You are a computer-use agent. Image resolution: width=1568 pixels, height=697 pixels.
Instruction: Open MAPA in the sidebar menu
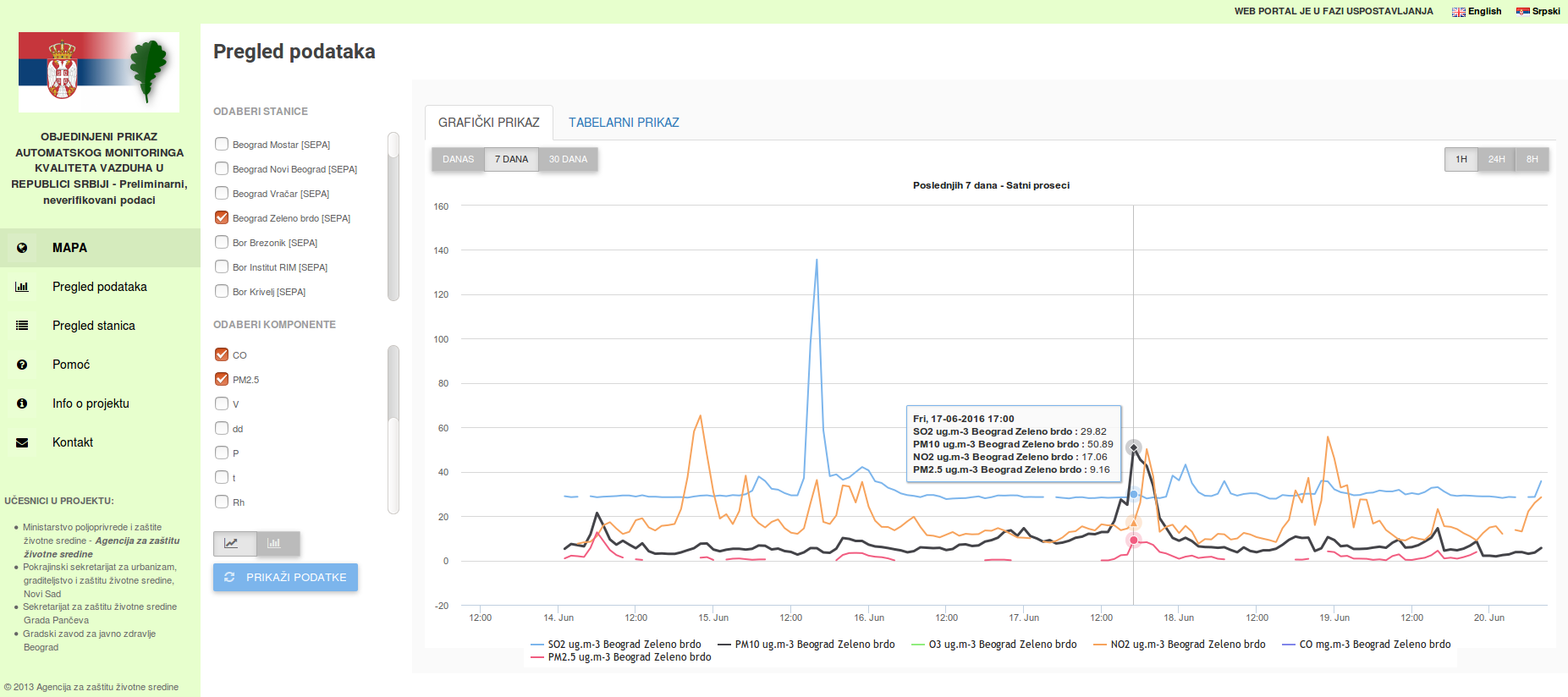(100, 248)
